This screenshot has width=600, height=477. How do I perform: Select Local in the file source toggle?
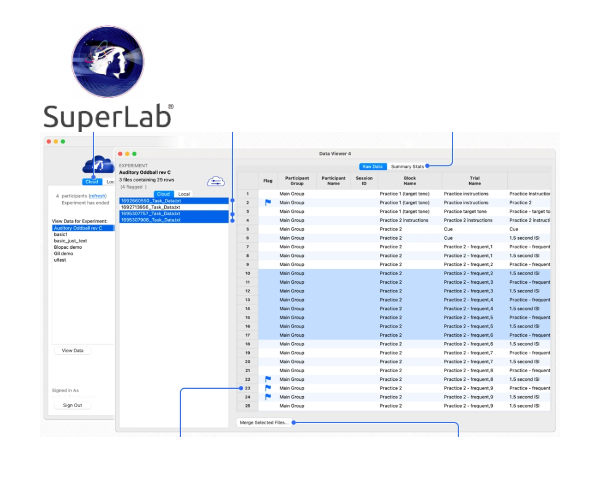click(x=184, y=193)
